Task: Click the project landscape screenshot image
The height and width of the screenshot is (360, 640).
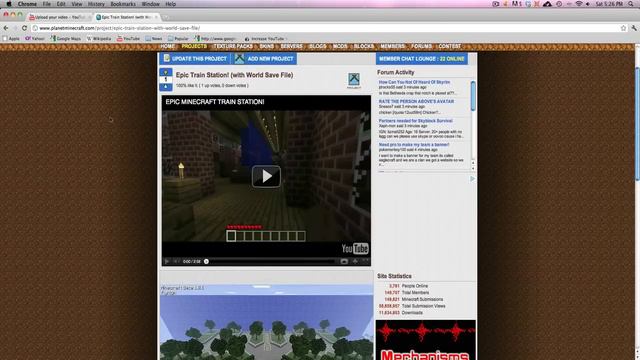Action: tap(266, 322)
